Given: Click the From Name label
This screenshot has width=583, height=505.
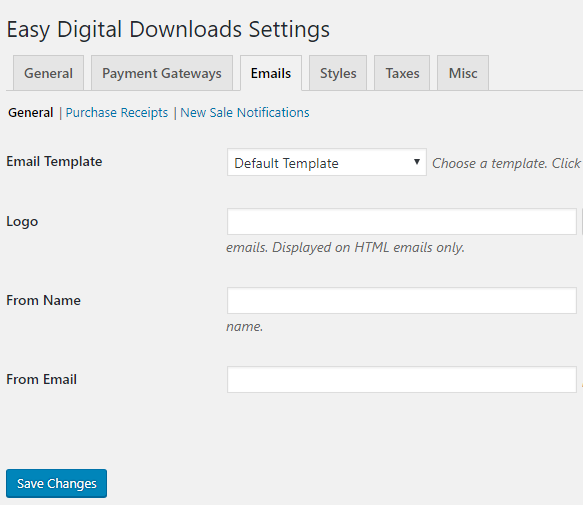Looking at the screenshot, I should click(x=44, y=300).
